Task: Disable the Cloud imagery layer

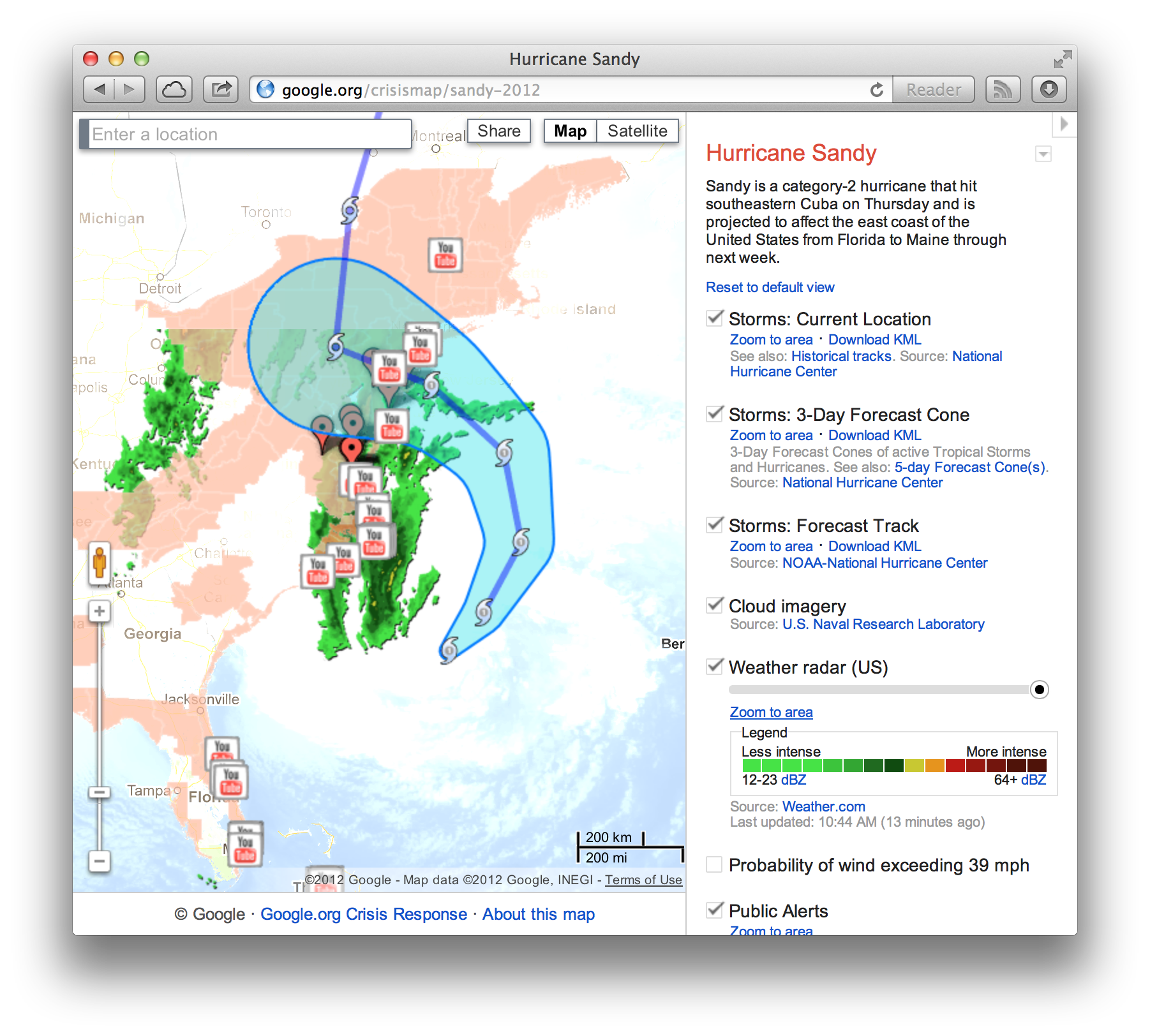Action: tap(714, 605)
